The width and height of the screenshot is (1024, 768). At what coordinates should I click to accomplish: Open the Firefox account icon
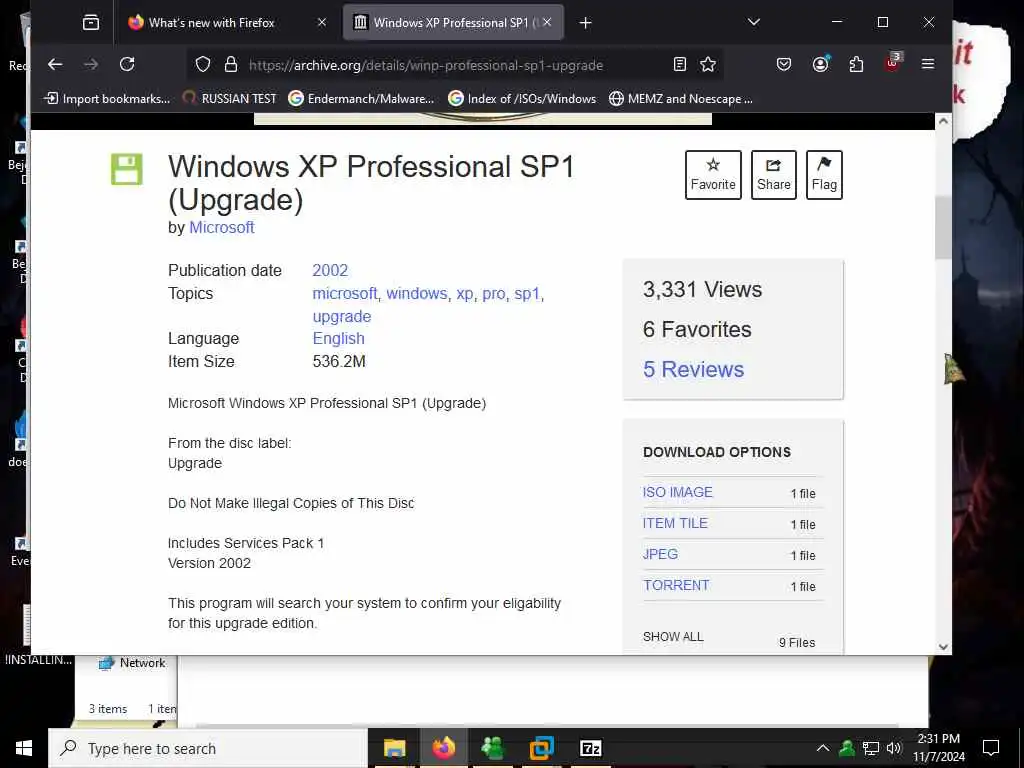click(x=820, y=64)
